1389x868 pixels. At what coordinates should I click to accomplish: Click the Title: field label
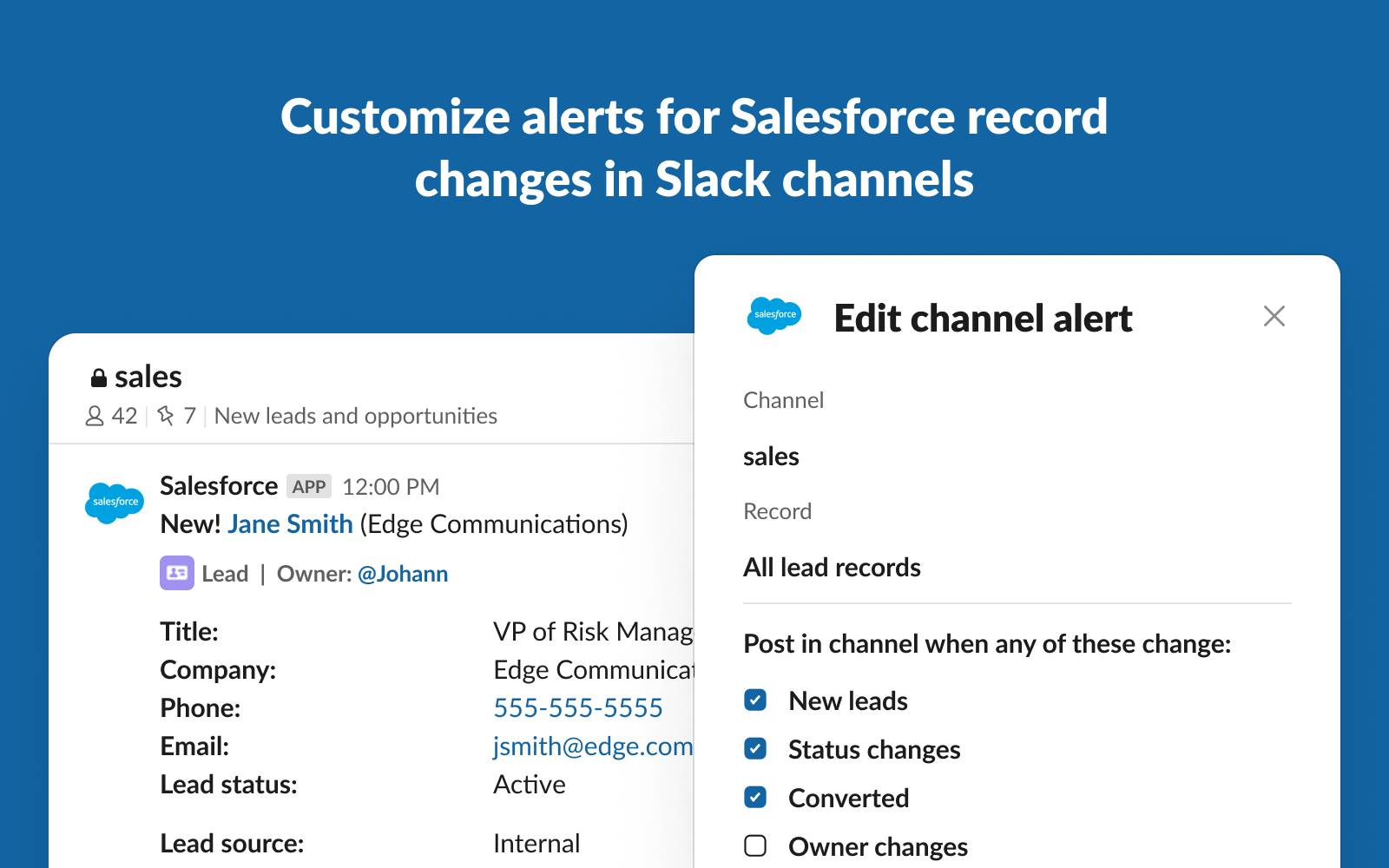189,632
